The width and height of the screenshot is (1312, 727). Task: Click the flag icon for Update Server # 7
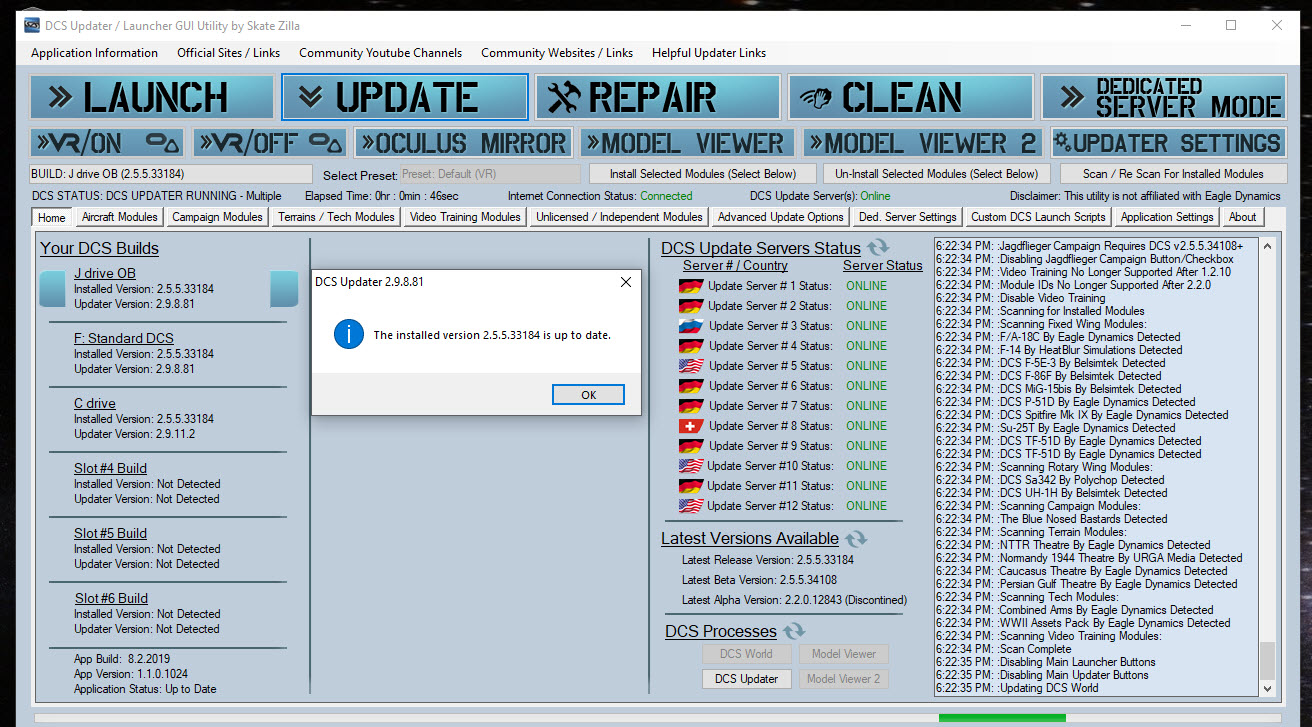[691, 406]
